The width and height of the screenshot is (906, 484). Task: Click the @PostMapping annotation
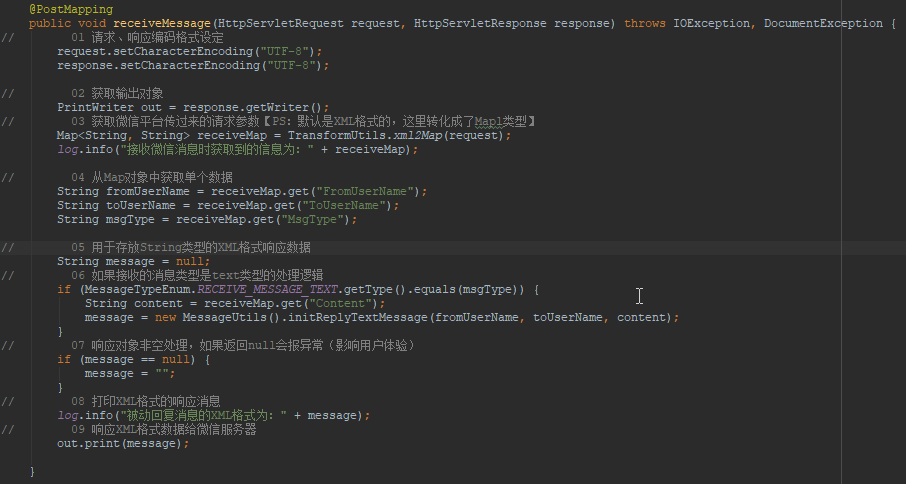pos(71,9)
